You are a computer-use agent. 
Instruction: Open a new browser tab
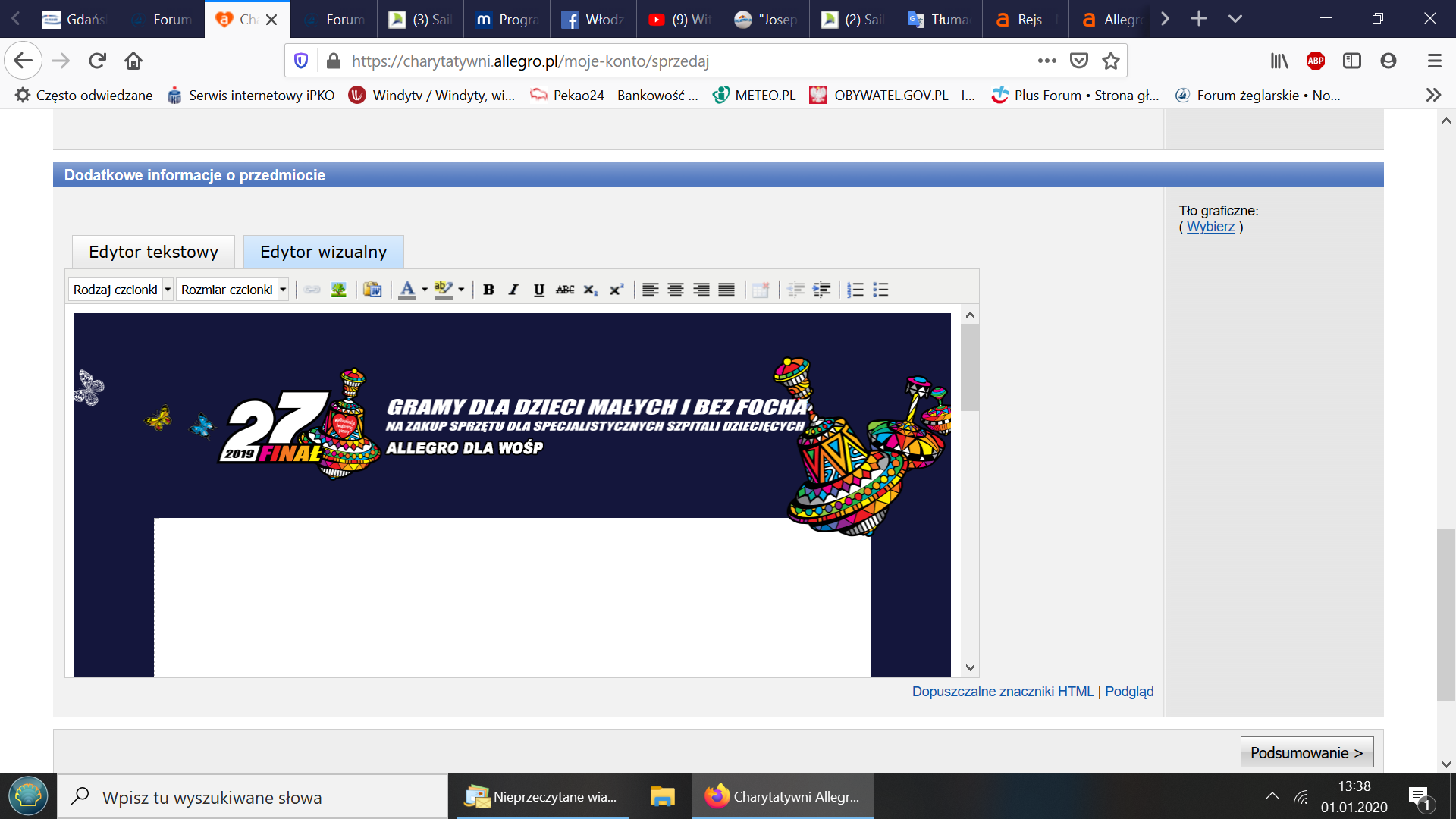[1199, 19]
